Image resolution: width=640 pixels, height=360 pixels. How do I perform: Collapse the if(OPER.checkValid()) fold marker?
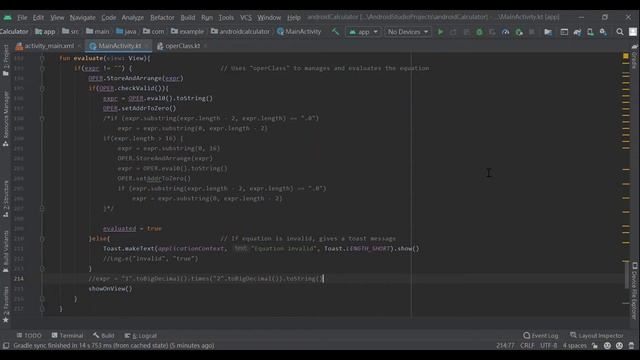[x=42, y=88]
